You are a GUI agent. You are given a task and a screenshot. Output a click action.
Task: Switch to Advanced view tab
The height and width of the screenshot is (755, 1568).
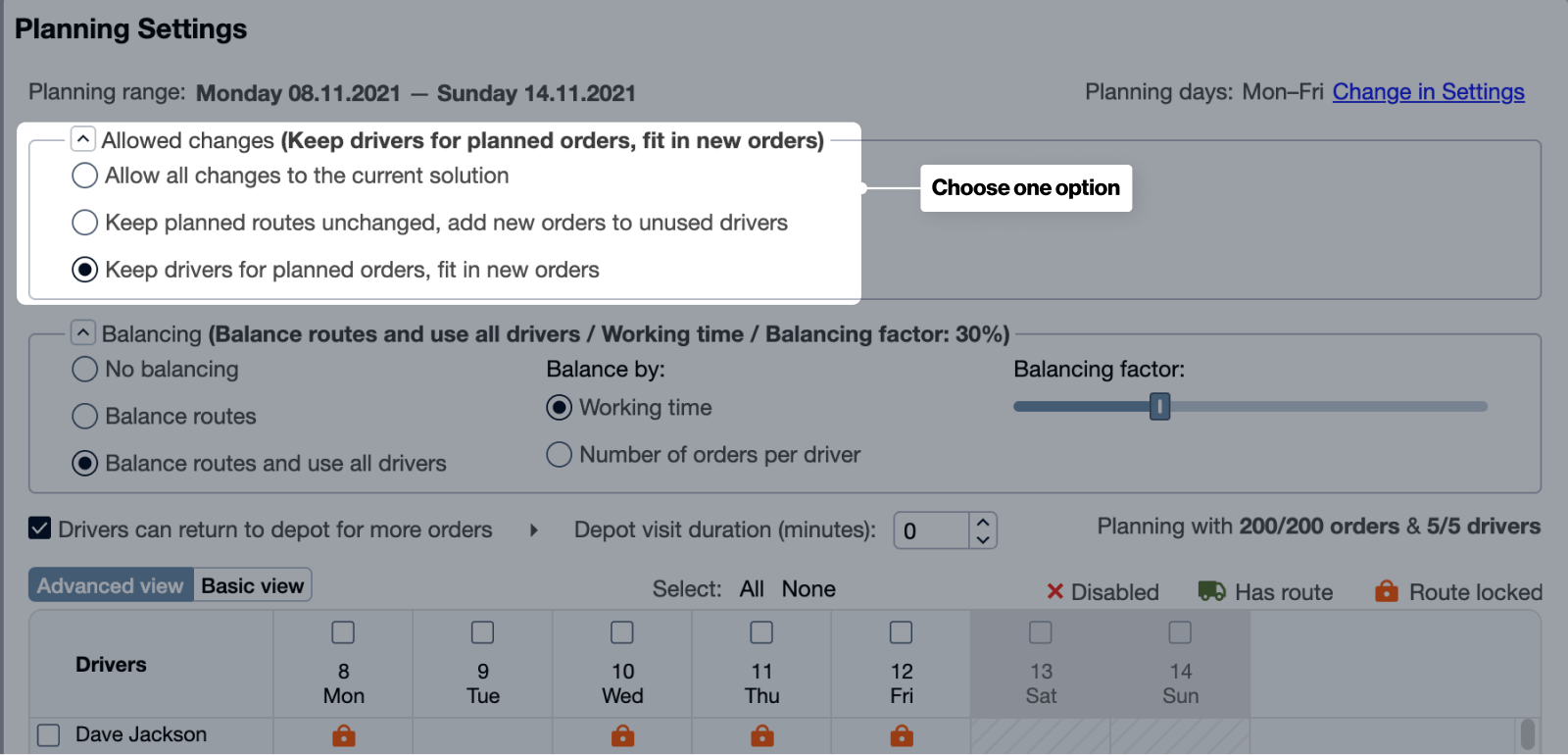[111, 585]
